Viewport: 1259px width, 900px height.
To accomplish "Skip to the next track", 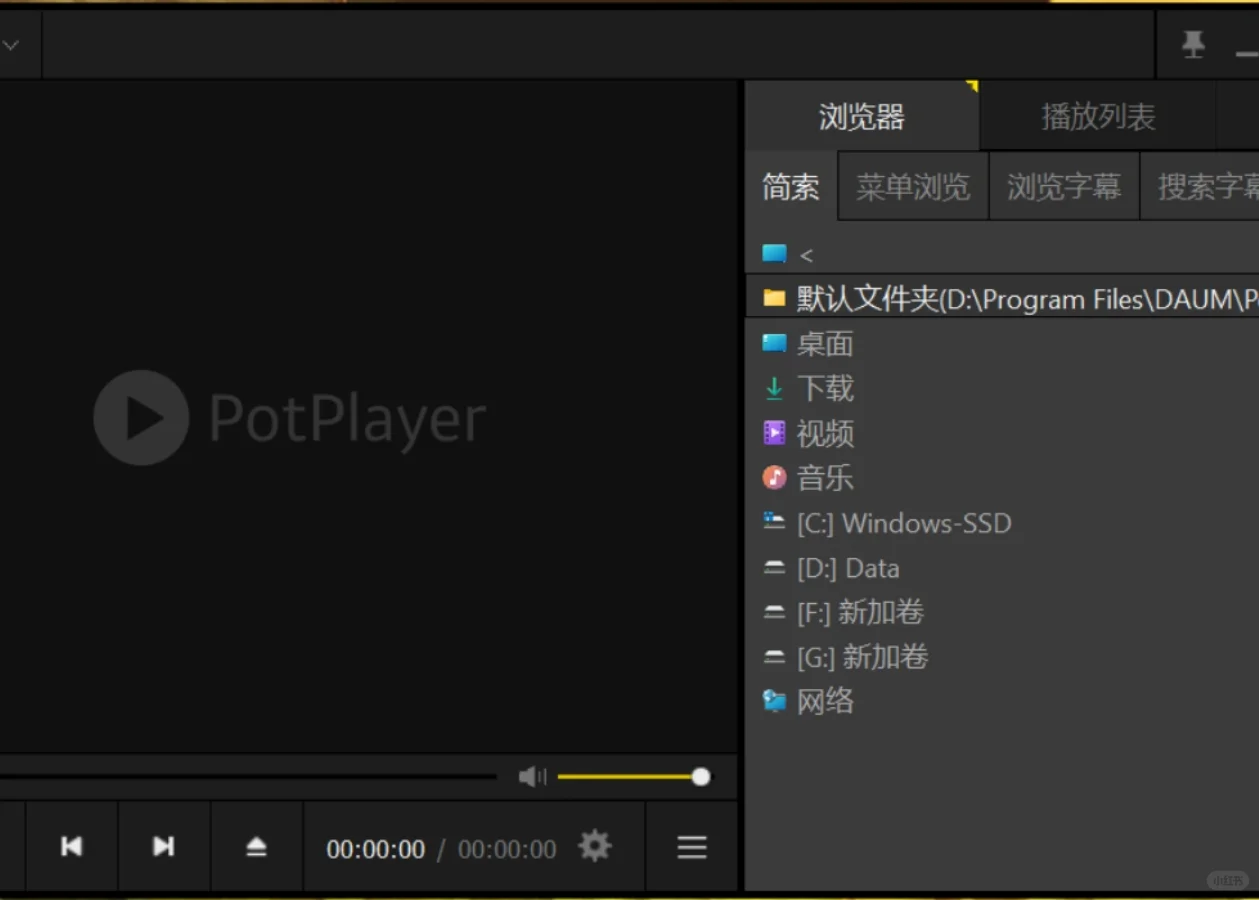I will pos(163,846).
